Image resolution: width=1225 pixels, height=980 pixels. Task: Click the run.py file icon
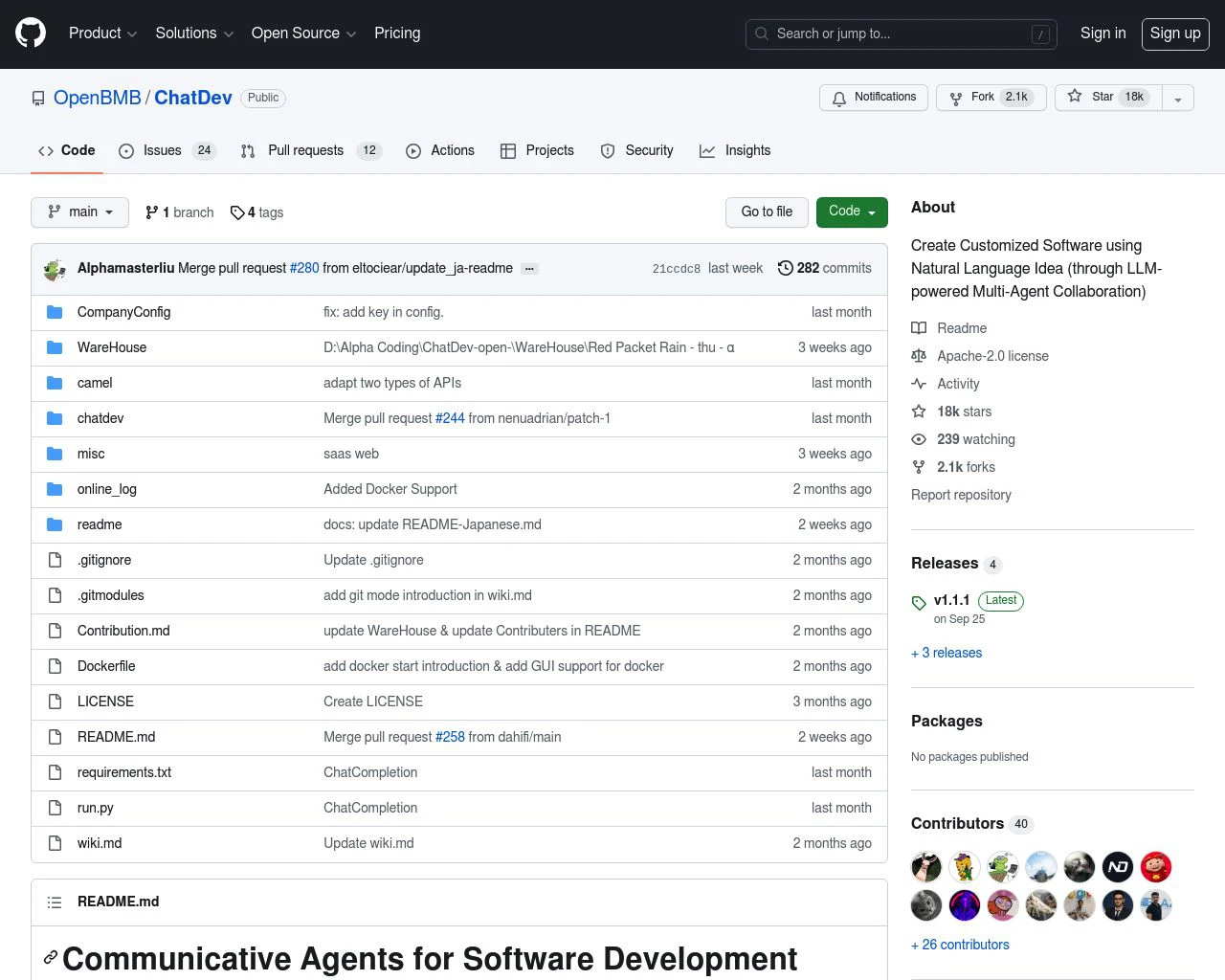coord(55,808)
